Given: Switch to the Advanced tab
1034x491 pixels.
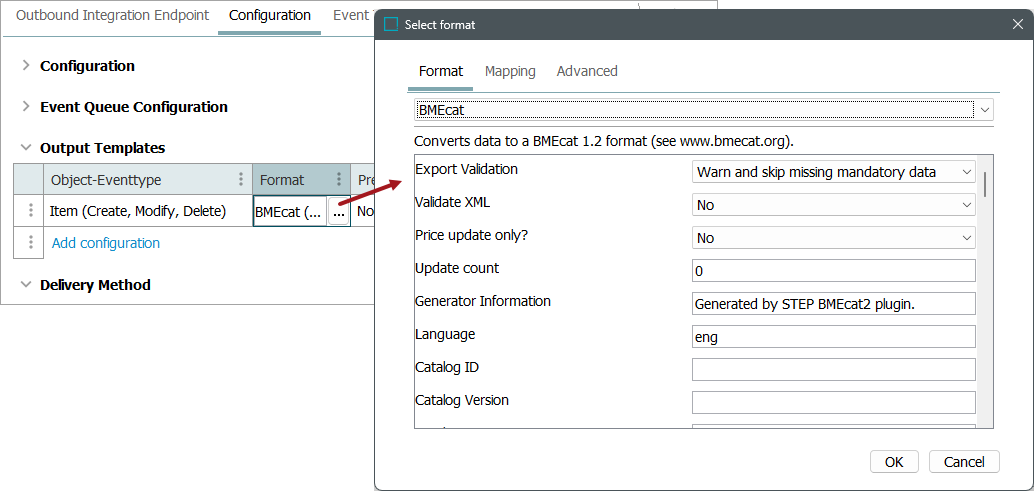Looking at the screenshot, I should pyautogui.click(x=587, y=71).
